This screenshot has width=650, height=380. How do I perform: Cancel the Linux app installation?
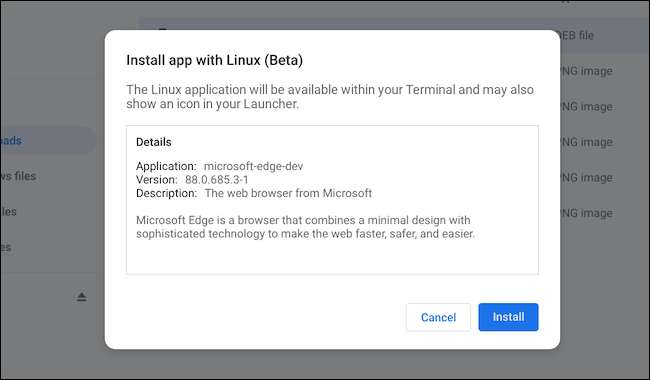[438, 317]
